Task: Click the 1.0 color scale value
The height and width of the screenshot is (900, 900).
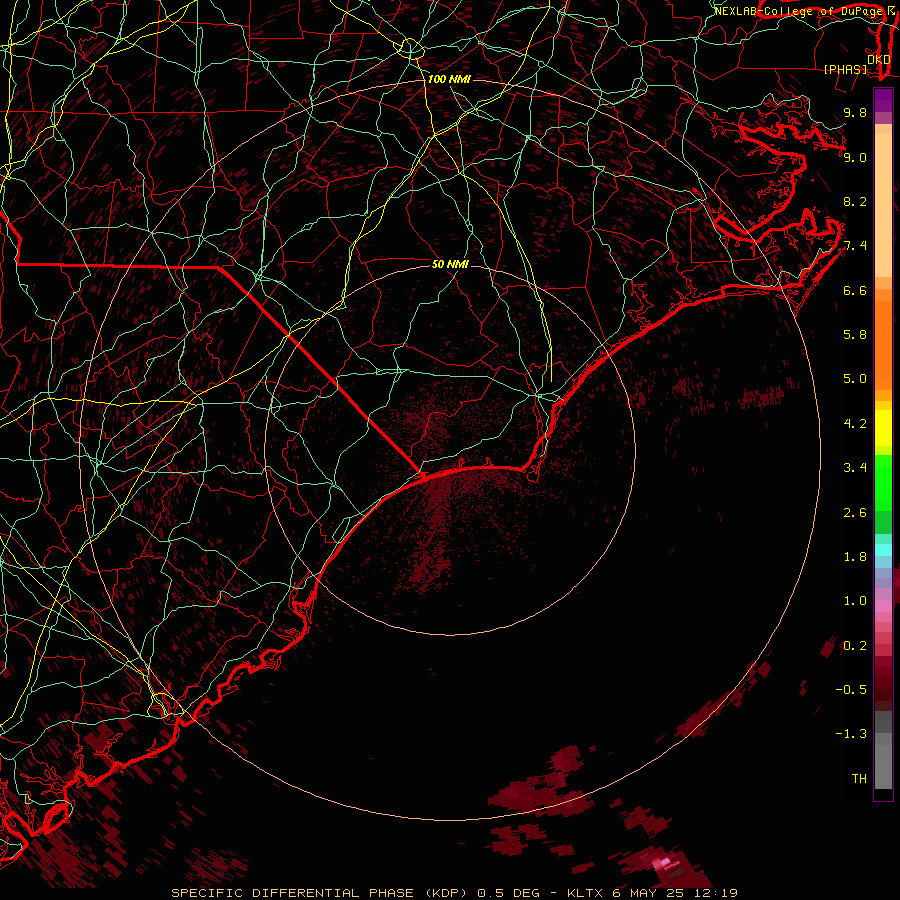Action: pyautogui.click(x=855, y=601)
